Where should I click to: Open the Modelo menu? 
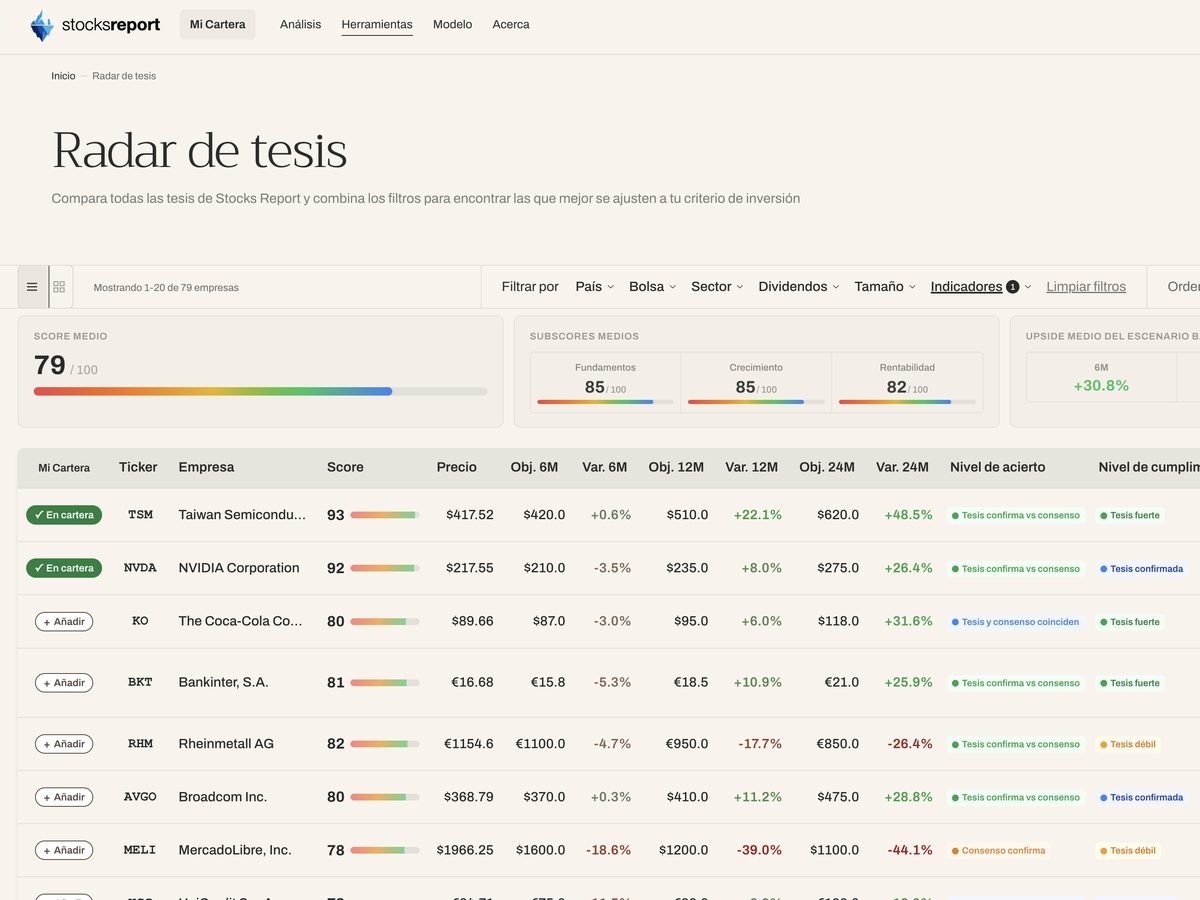tap(452, 24)
